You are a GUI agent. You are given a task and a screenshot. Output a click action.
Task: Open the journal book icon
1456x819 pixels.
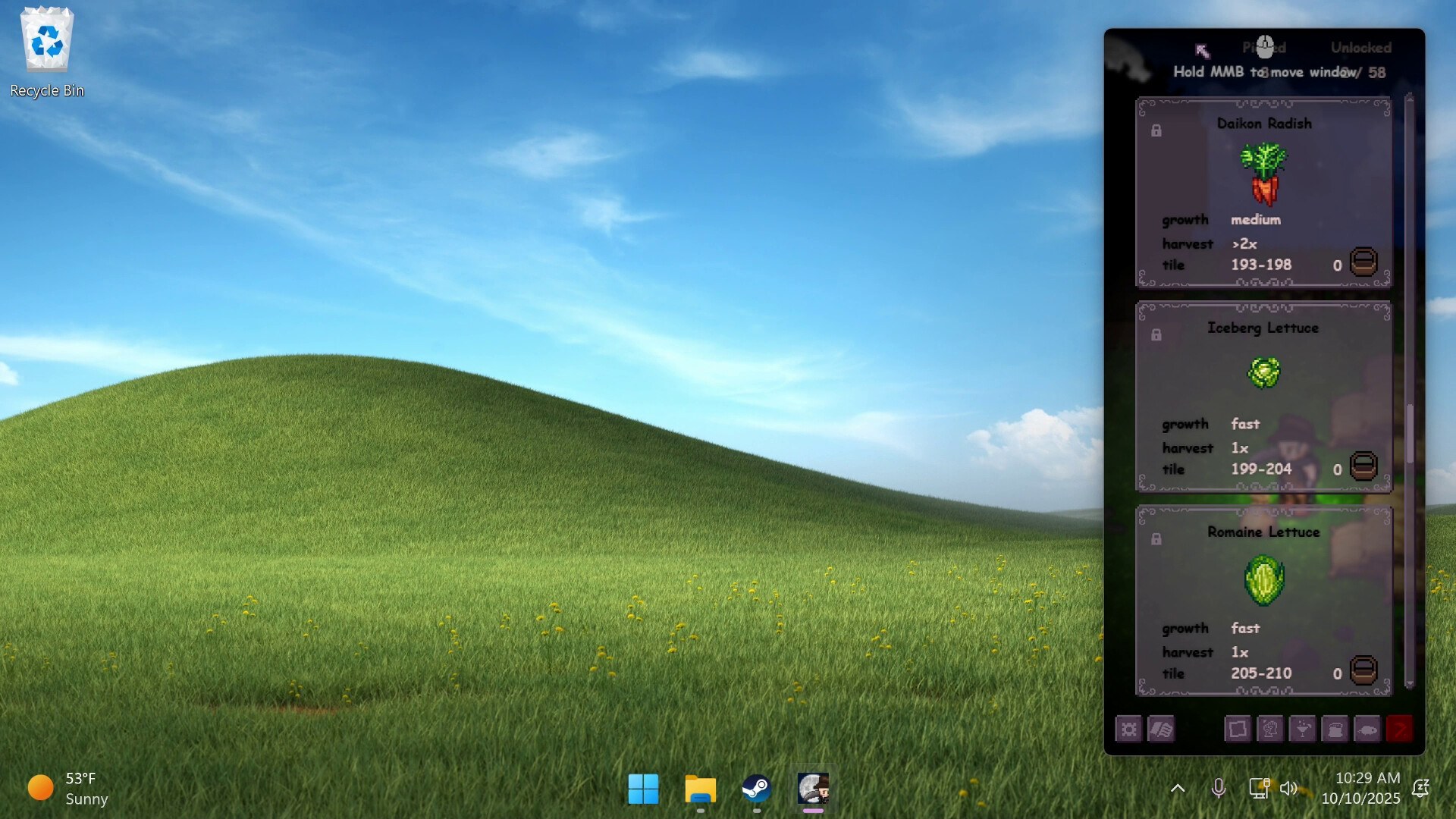[1161, 730]
